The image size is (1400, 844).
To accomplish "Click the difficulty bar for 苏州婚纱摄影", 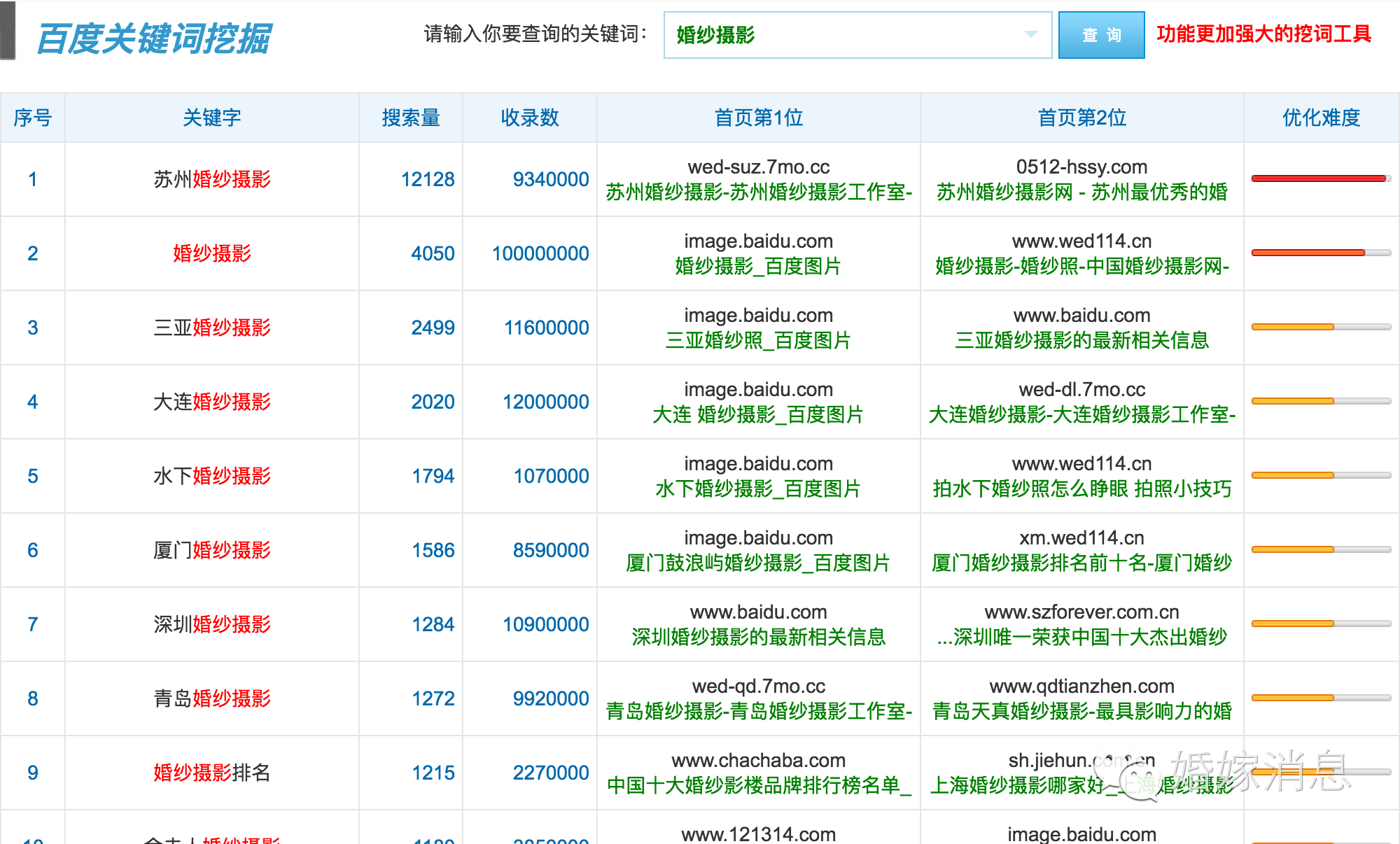I will pos(1321,178).
